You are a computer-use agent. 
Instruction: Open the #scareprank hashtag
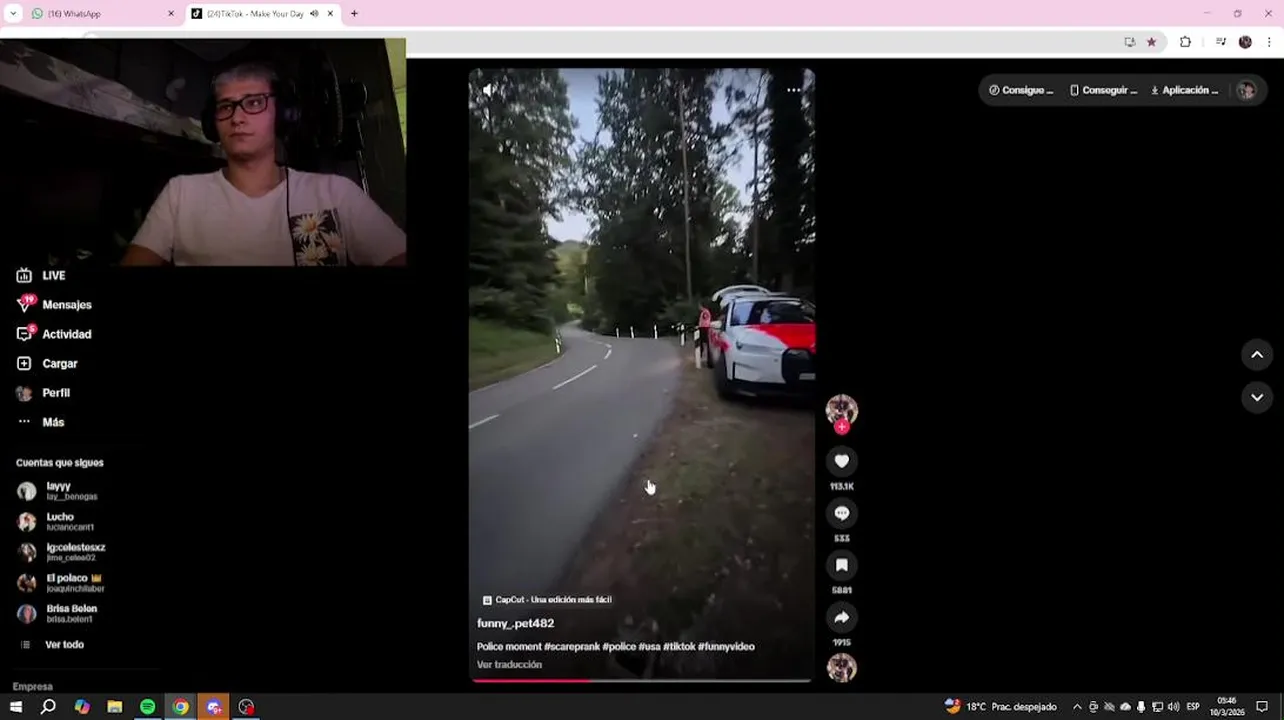click(x=572, y=647)
